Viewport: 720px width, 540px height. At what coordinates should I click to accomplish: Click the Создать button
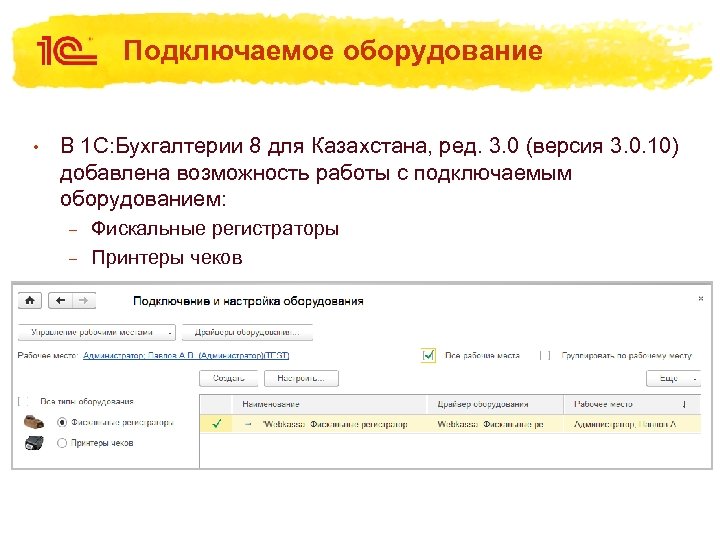pos(229,378)
